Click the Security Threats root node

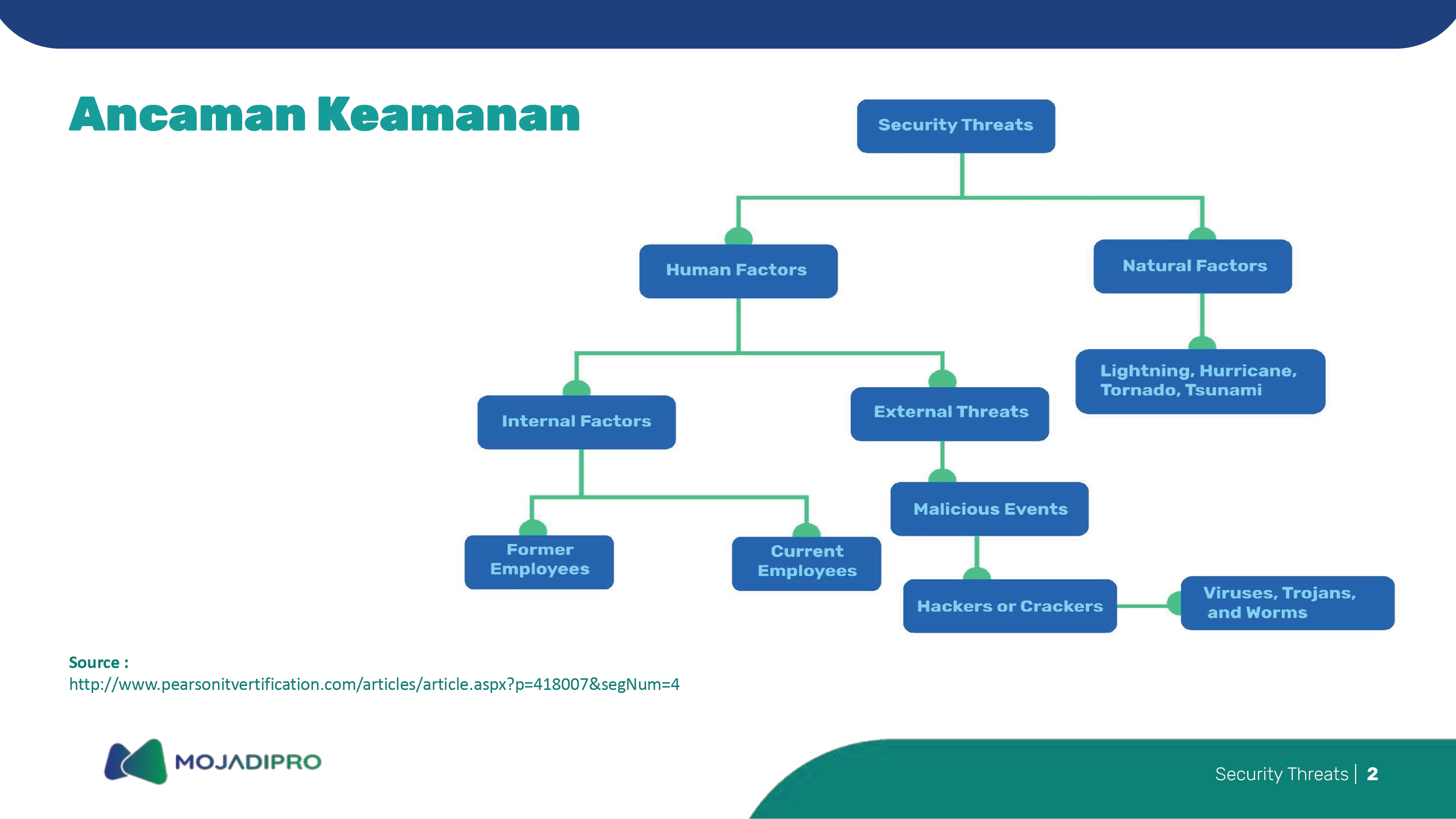(x=955, y=125)
